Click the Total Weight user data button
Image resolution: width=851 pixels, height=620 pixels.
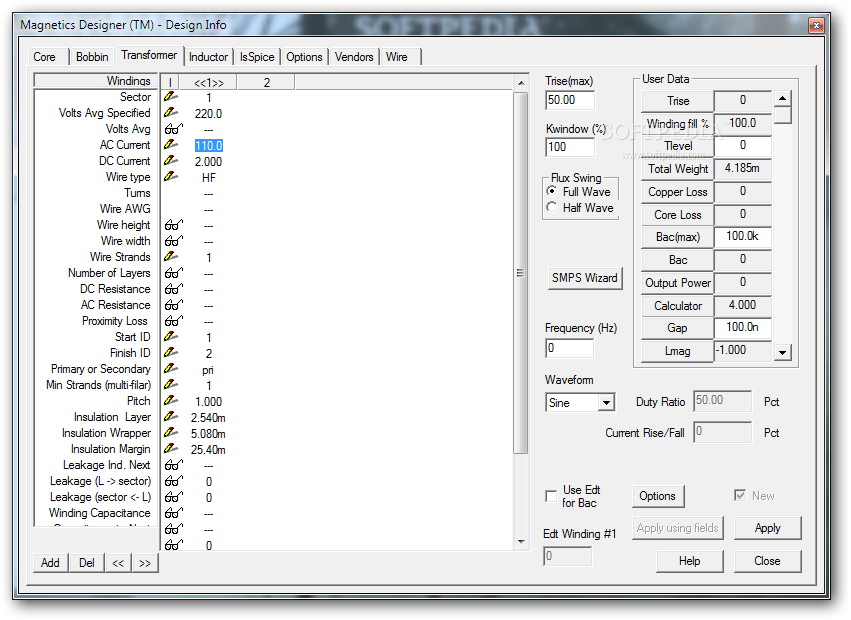coord(677,169)
